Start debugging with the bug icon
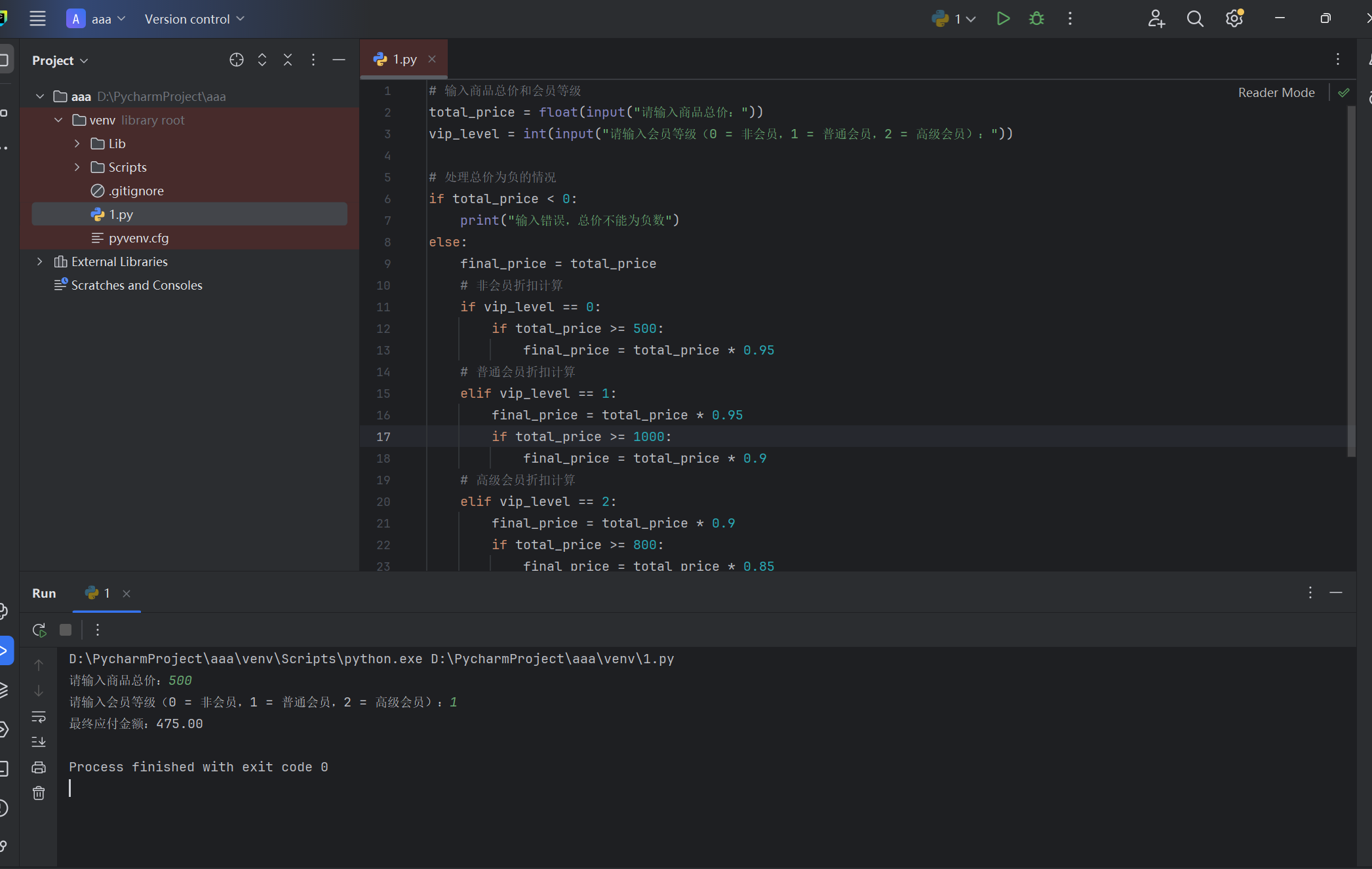 point(1036,19)
